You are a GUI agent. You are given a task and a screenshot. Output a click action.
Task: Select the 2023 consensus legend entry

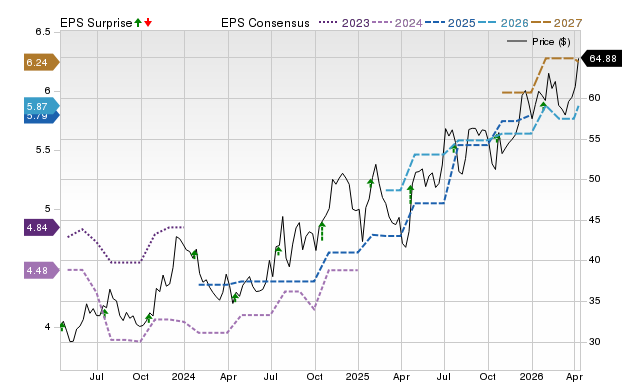pyautogui.click(x=344, y=23)
